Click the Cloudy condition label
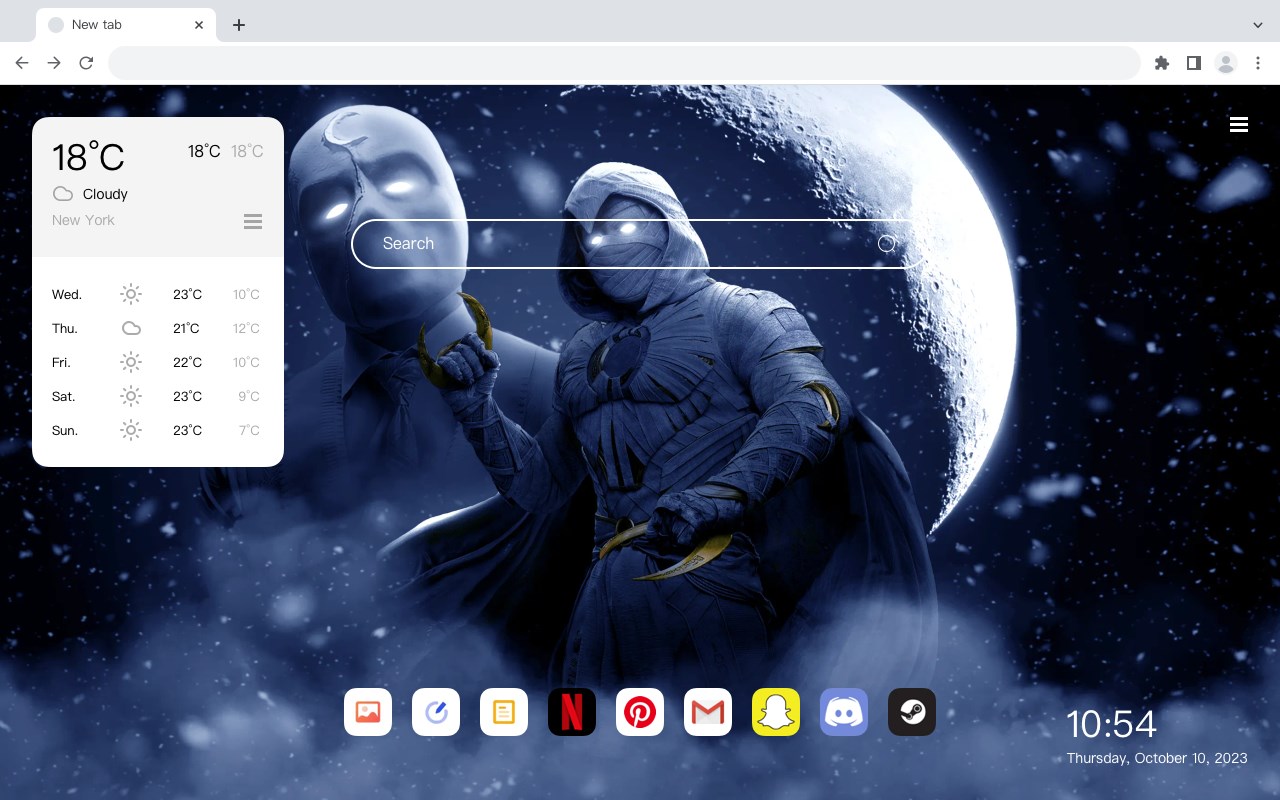1280x800 pixels. 105,194
